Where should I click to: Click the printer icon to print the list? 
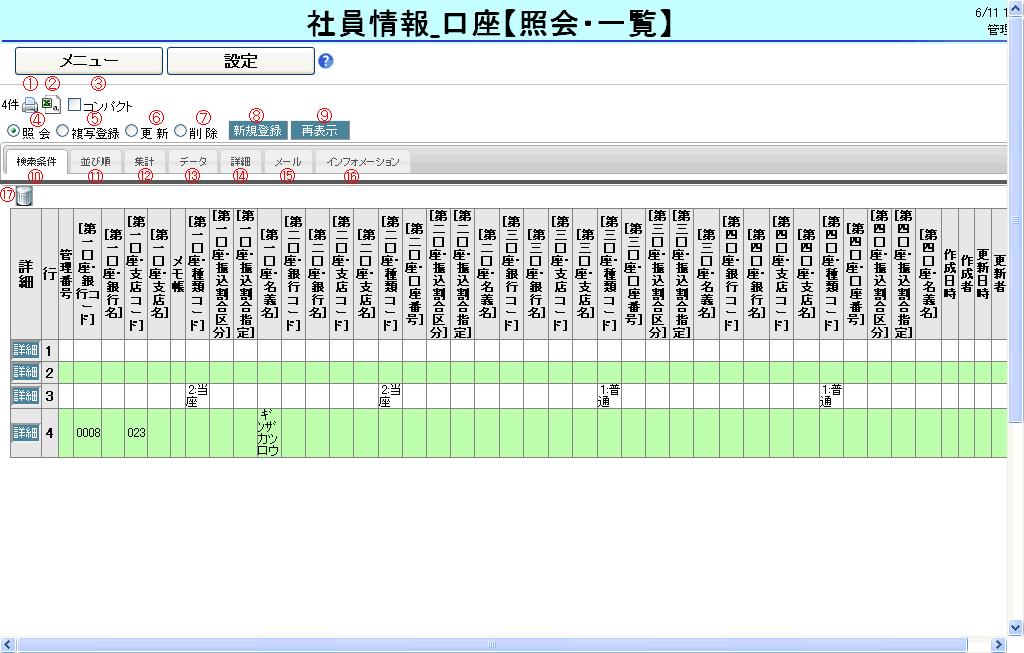pos(30,105)
